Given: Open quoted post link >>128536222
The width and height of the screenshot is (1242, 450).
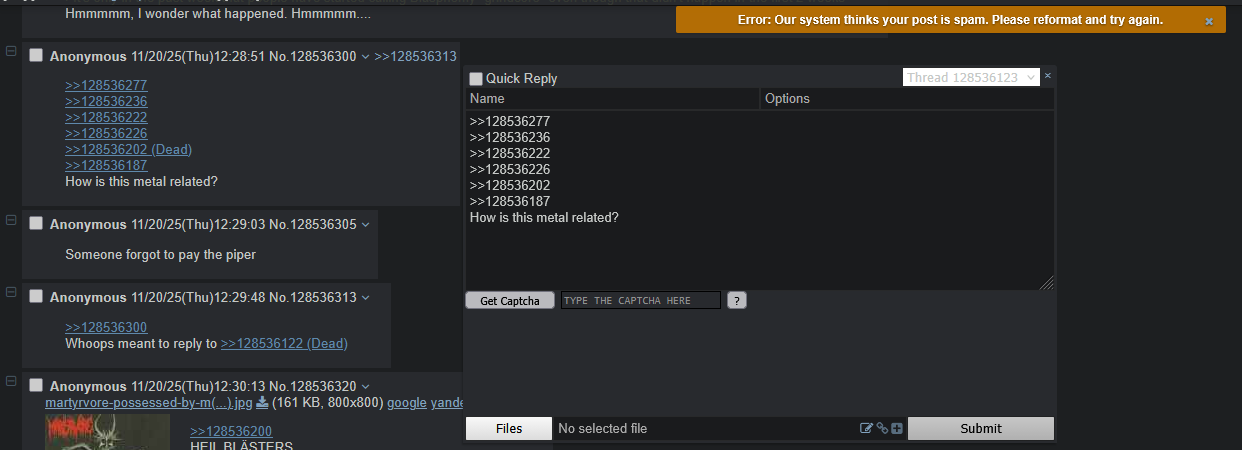Looking at the screenshot, I should [106, 117].
